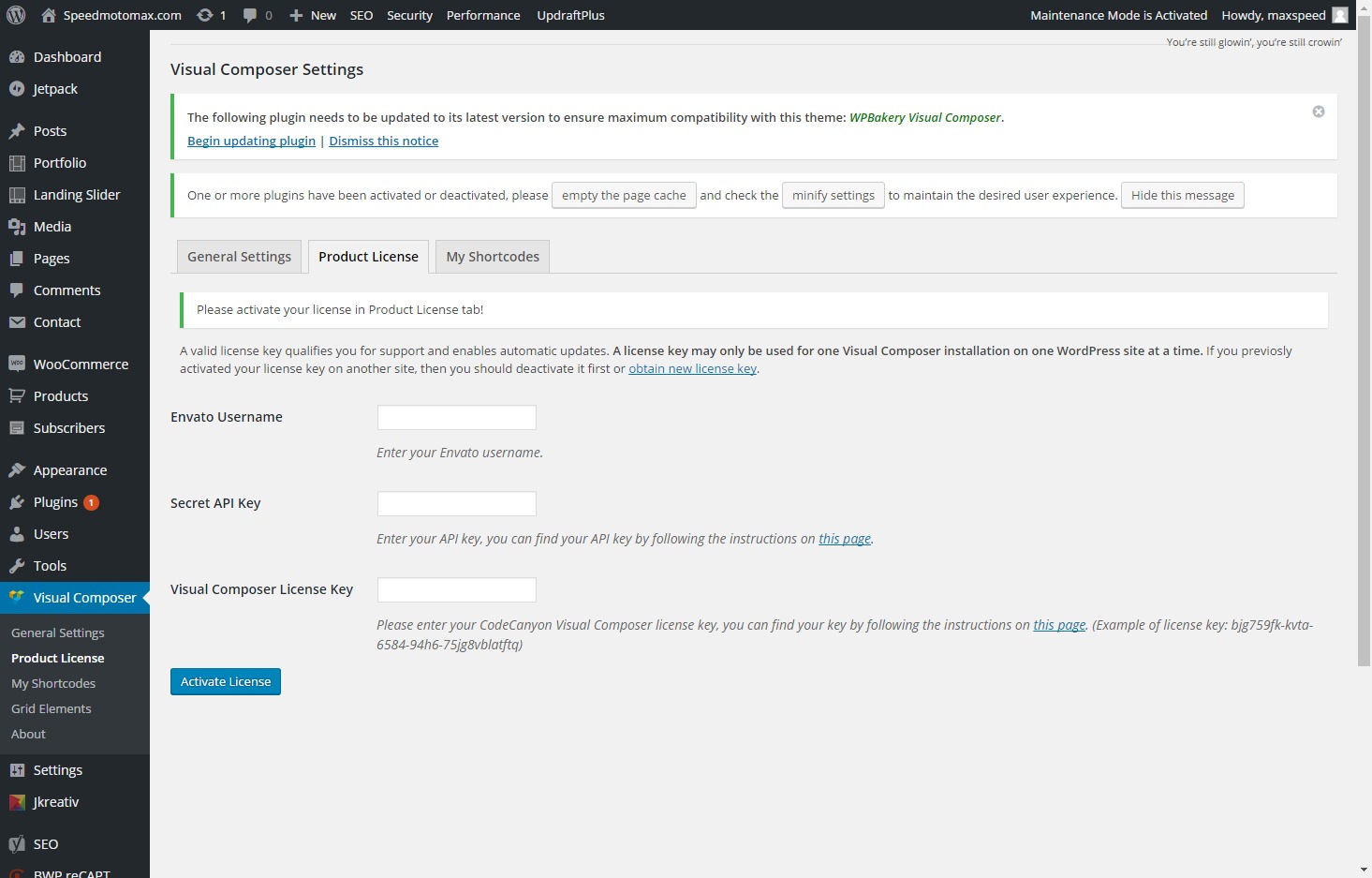
Task: Open Jetpack from the sidebar
Action: coord(55,89)
